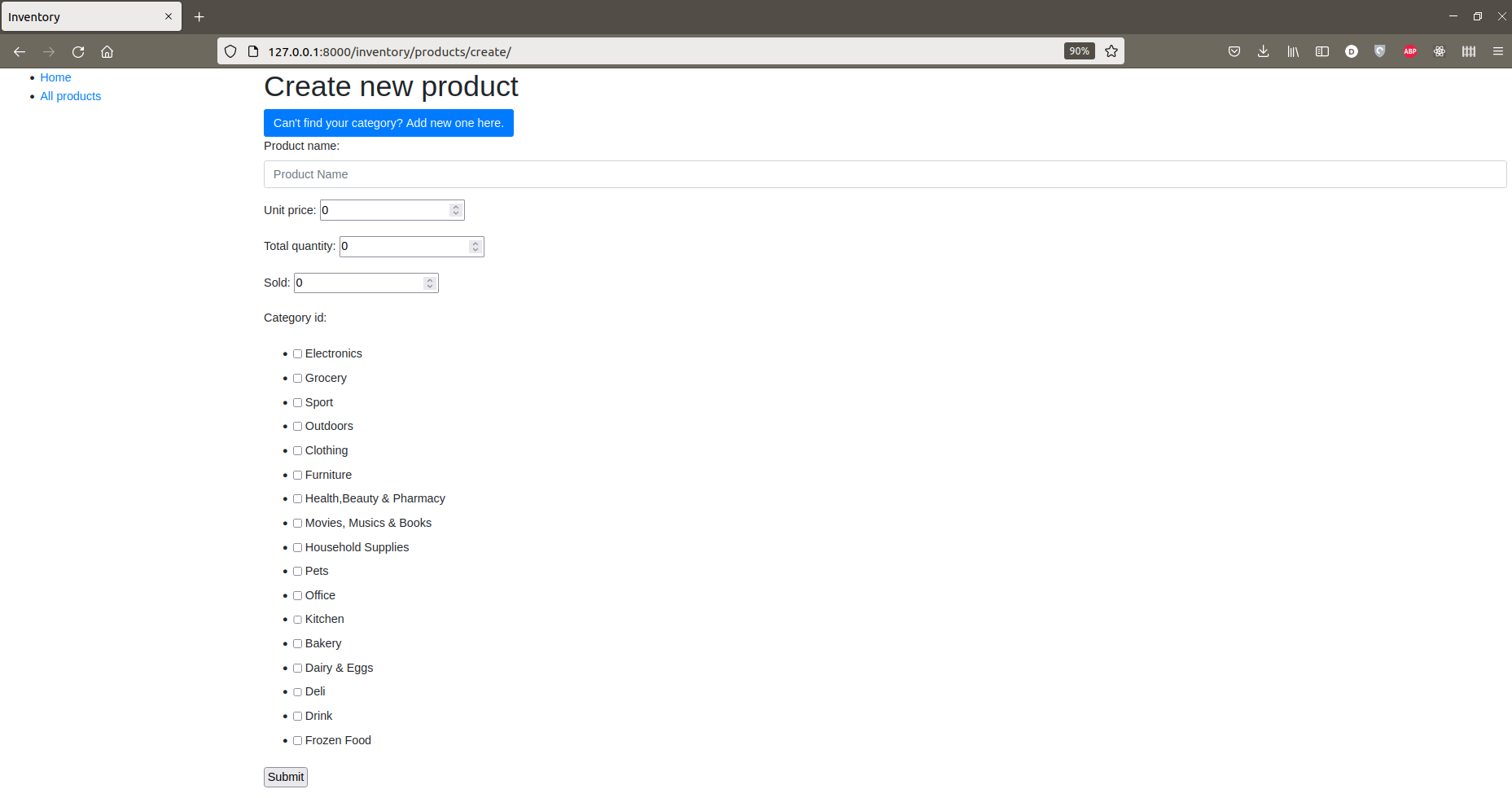Reload the current page
Screen dimensions: 1512x798
point(78,51)
